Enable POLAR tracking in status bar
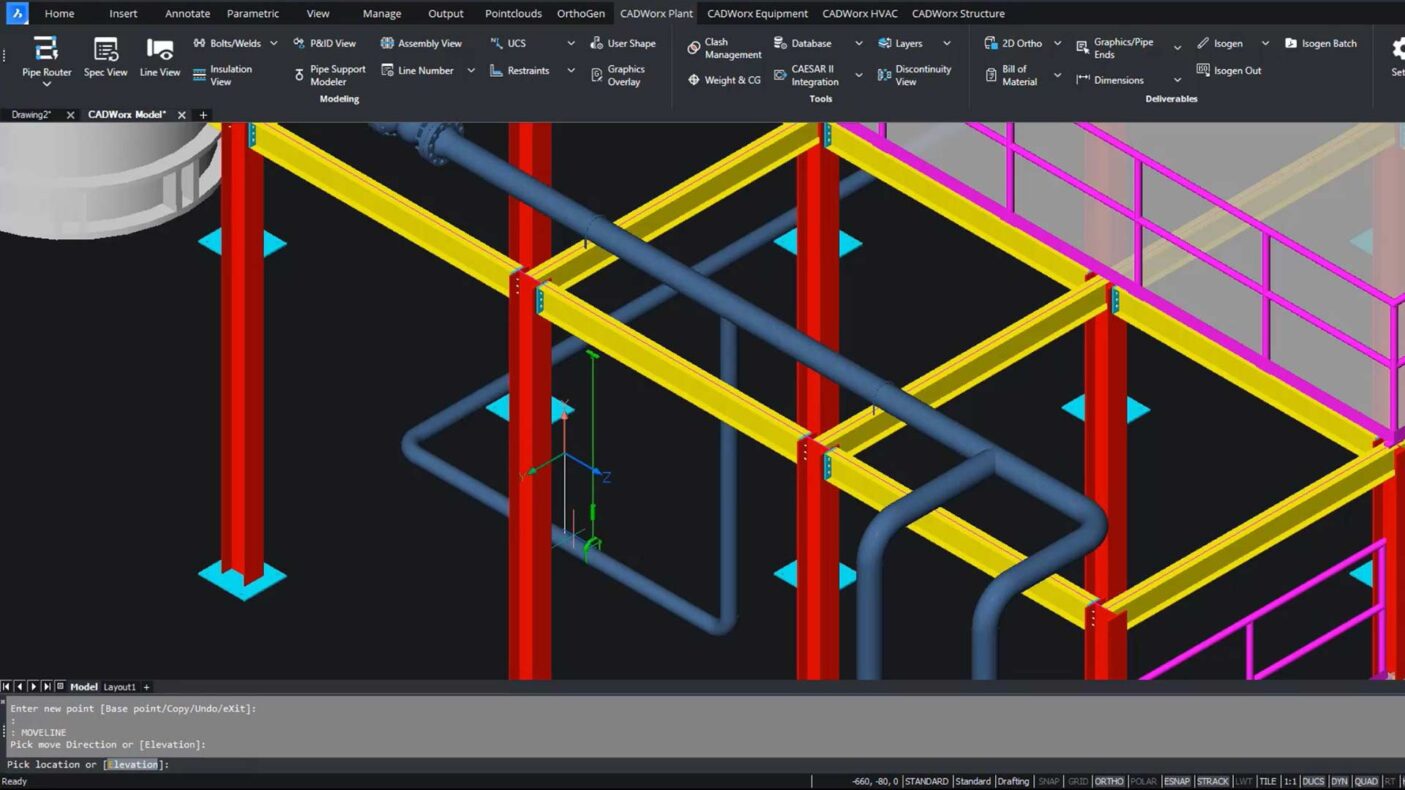The height and width of the screenshot is (790, 1405). tap(1143, 781)
